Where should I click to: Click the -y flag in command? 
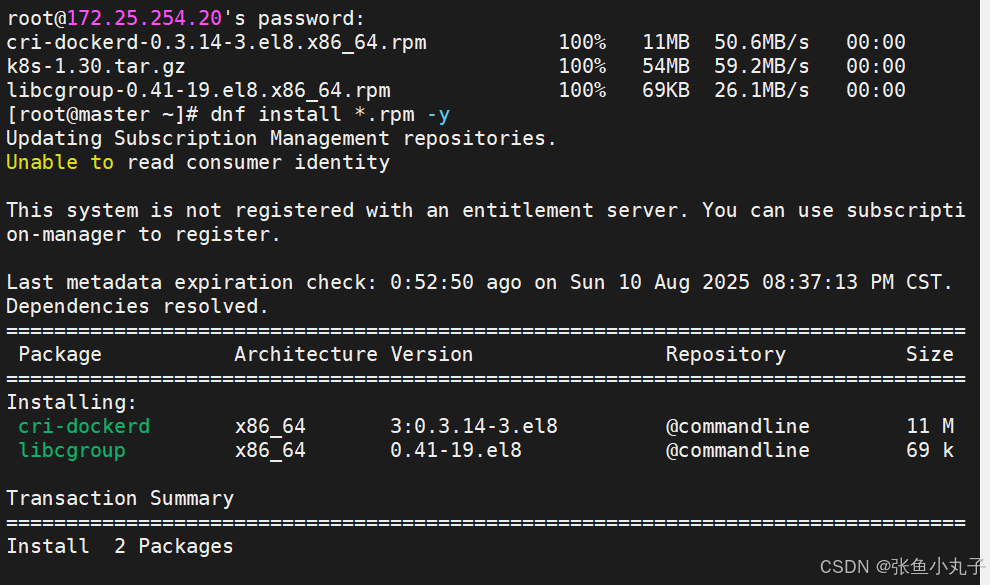(x=438, y=114)
